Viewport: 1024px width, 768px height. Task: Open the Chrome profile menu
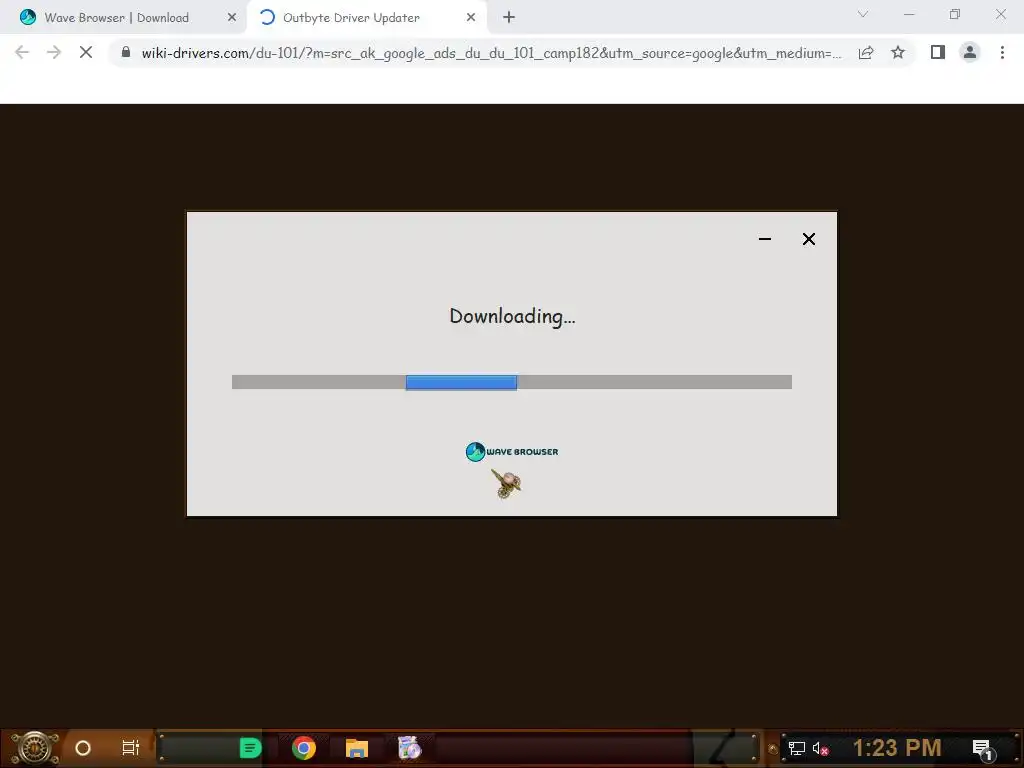[x=970, y=52]
